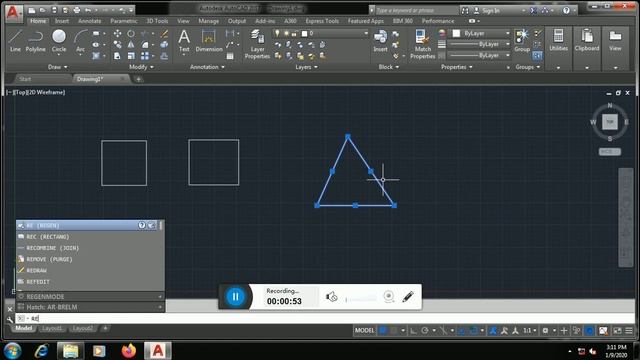Open Firefox from the taskbar
The width and height of the screenshot is (640, 360).
point(129,351)
